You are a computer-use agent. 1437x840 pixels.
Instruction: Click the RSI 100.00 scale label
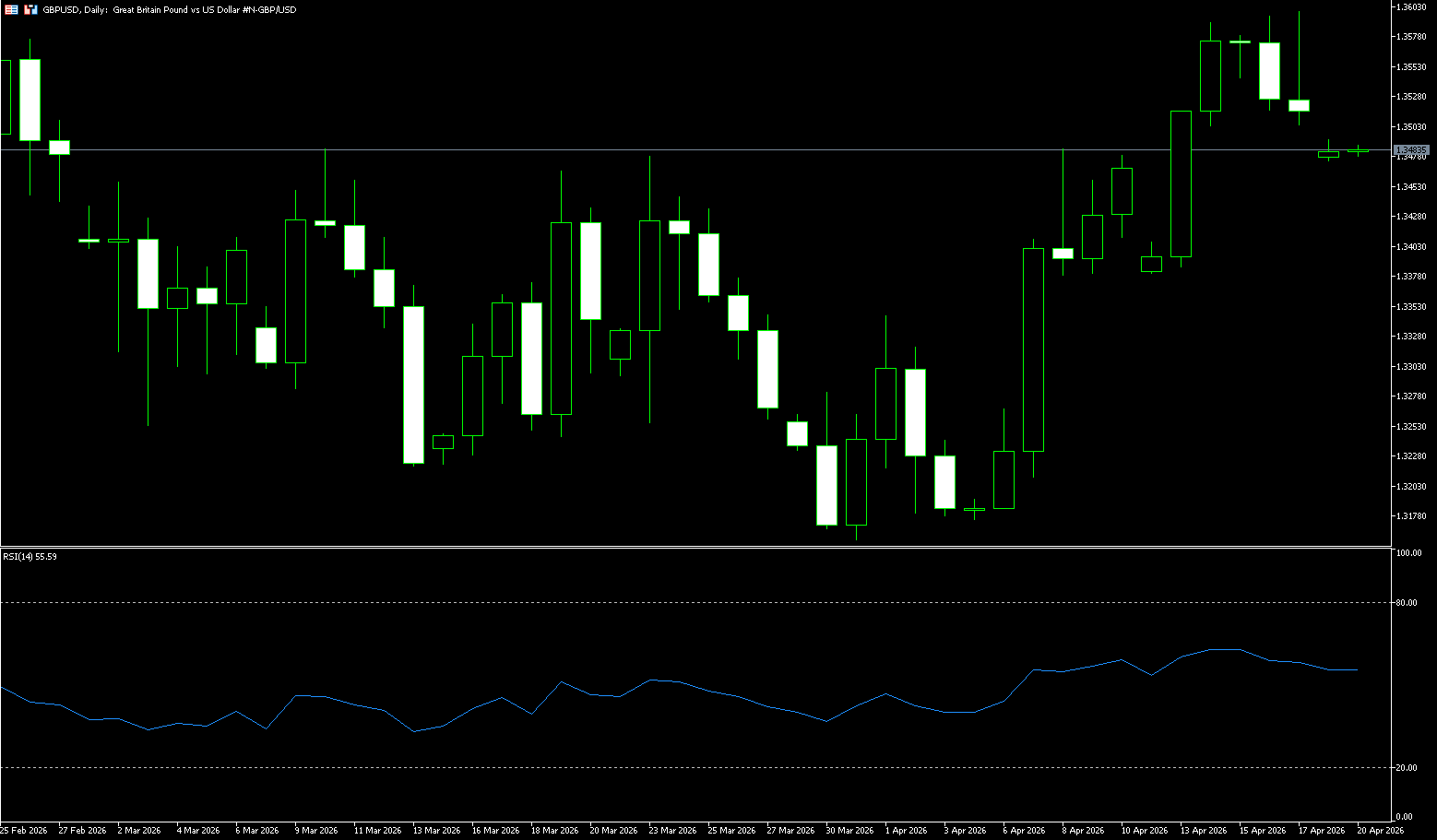(1408, 553)
